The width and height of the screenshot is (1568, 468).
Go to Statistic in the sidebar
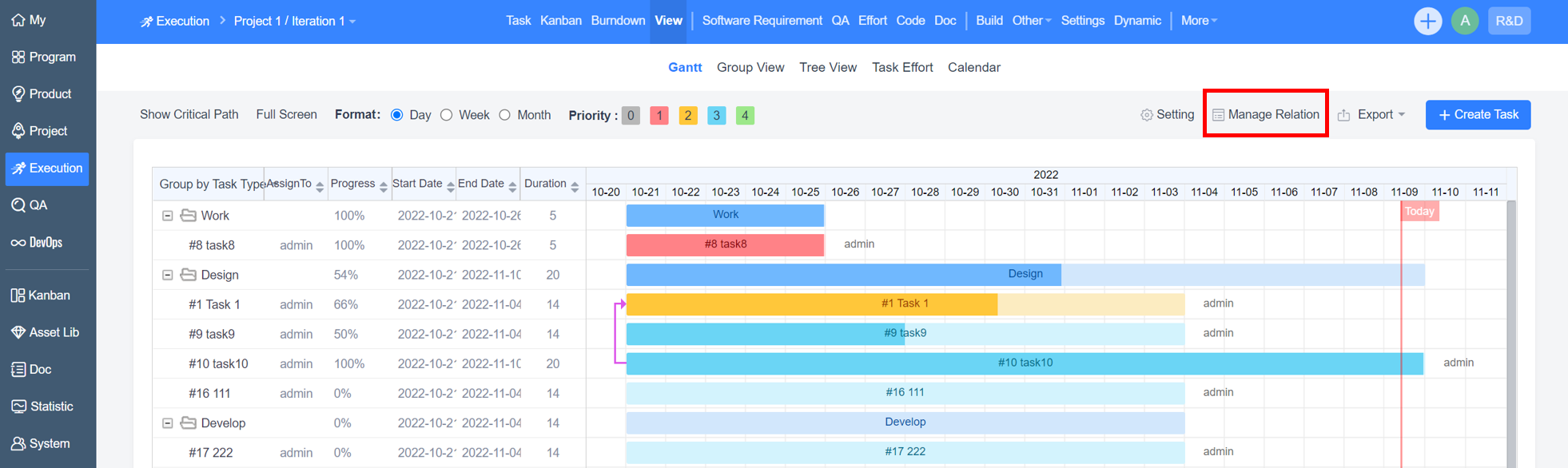pyautogui.click(x=42, y=407)
